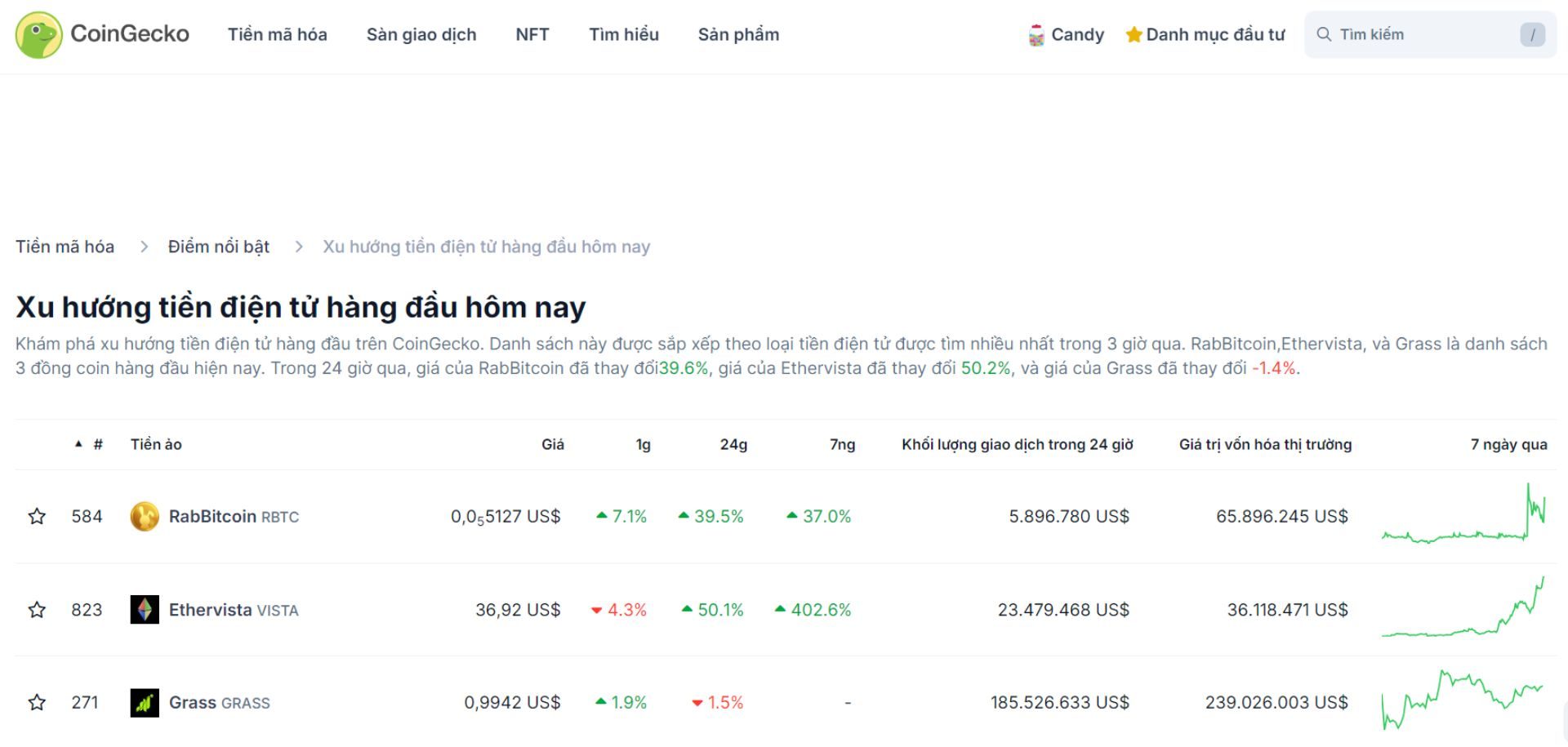This screenshot has width=1568, height=747.
Task: Click the Ethervista coin logo
Action: [x=143, y=609]
